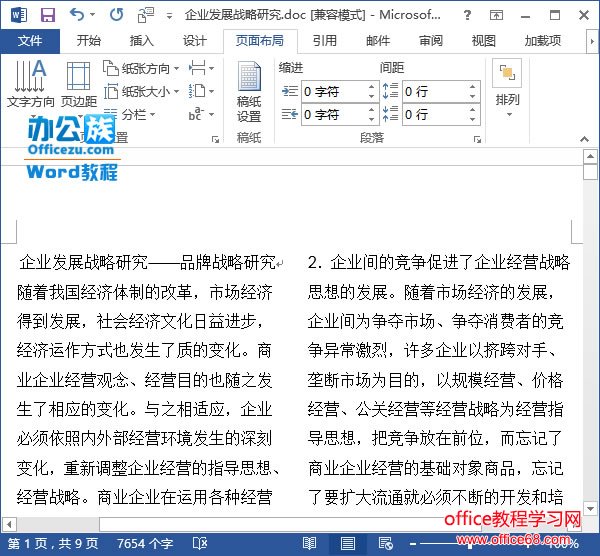Click the Redo/Repeat icon

tap(116, 15)
